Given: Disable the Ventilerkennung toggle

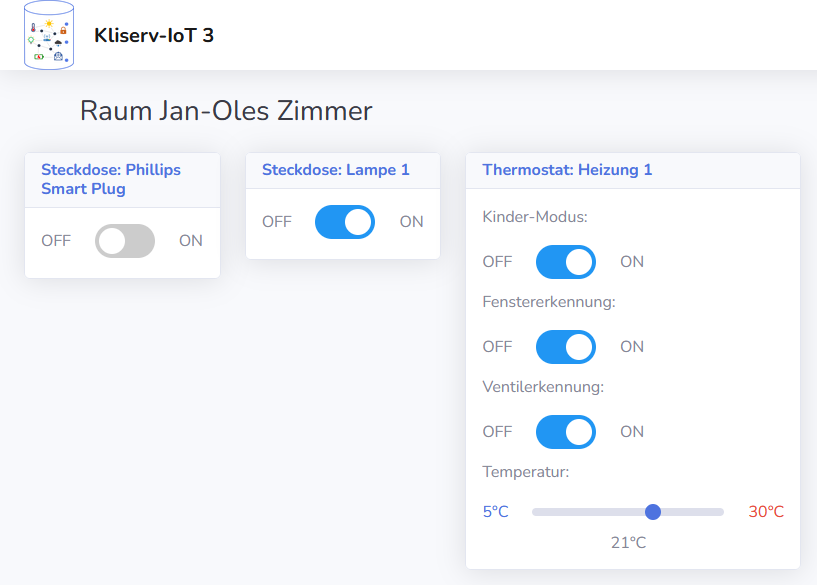Looking at the screenshot, I should point(566,432).
